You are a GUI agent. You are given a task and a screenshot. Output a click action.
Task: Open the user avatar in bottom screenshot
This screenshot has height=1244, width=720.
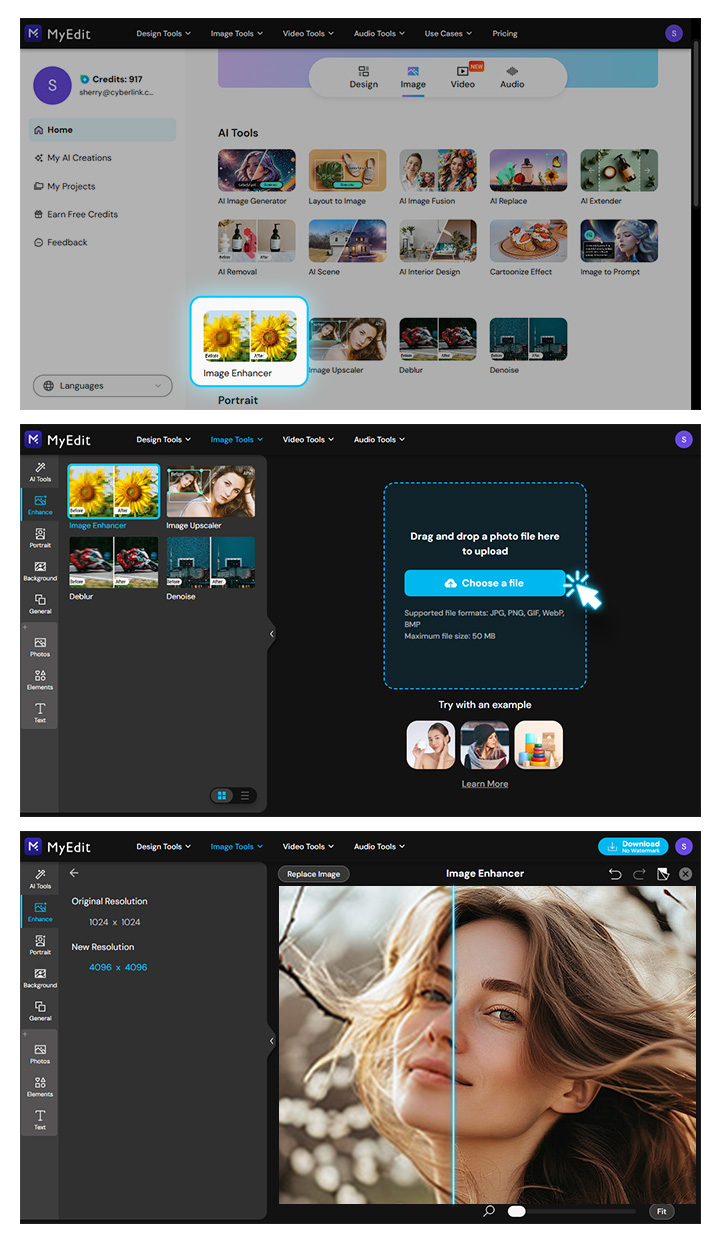(684, 847)
